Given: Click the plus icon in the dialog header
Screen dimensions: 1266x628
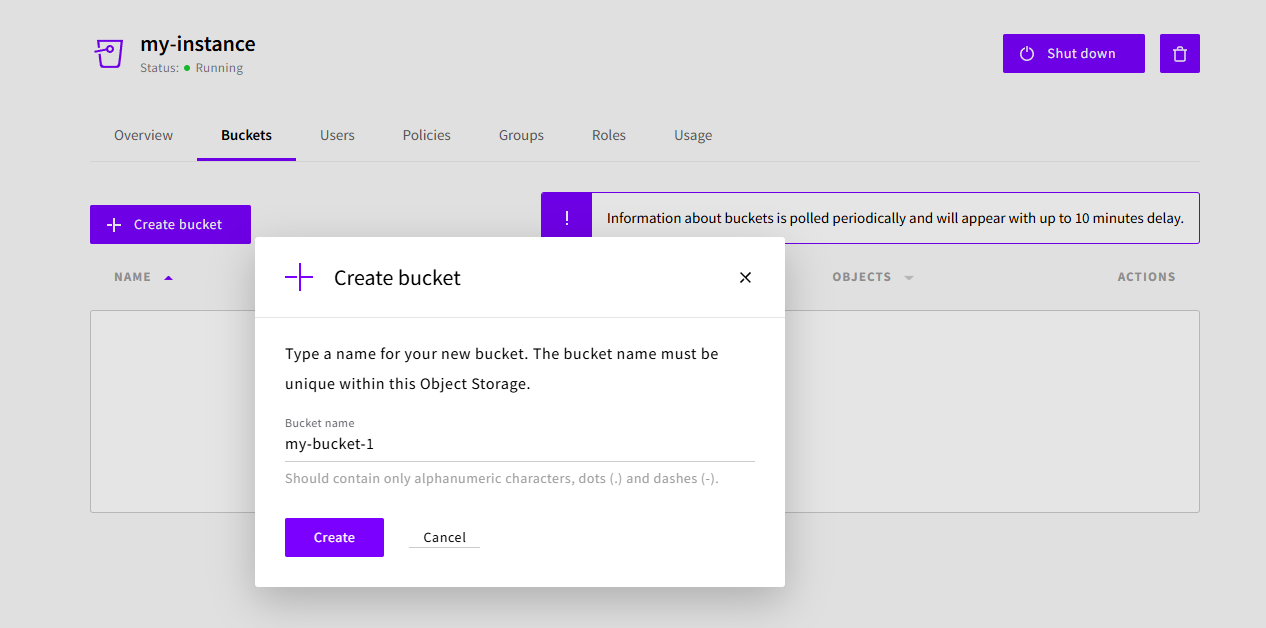Looking at the screenshot, I should pyautogui.click(x=298, y=277).
